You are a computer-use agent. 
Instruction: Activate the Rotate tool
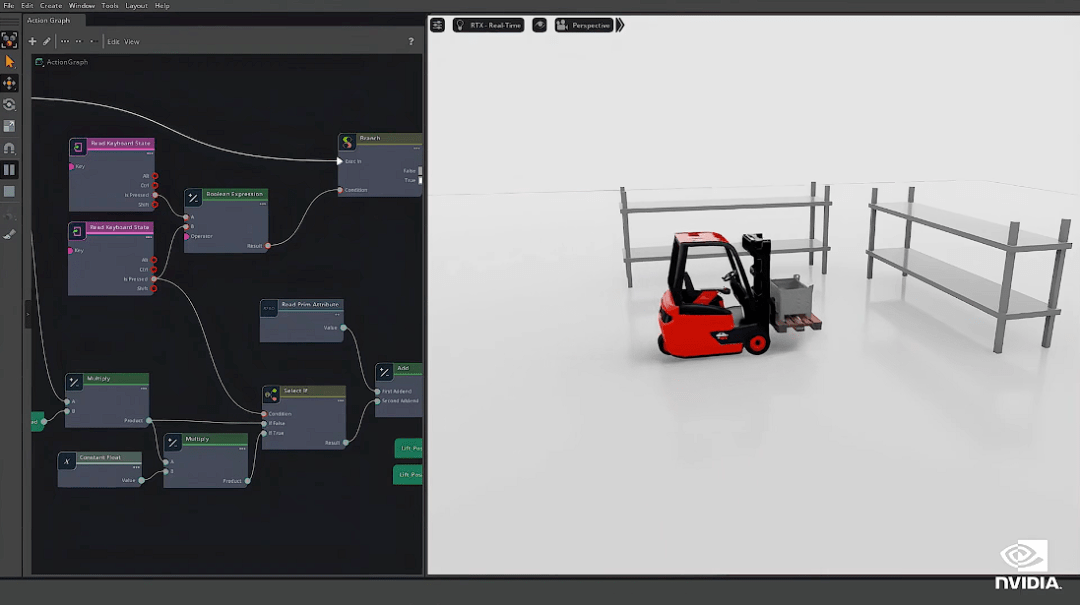[x=9, y=105]
